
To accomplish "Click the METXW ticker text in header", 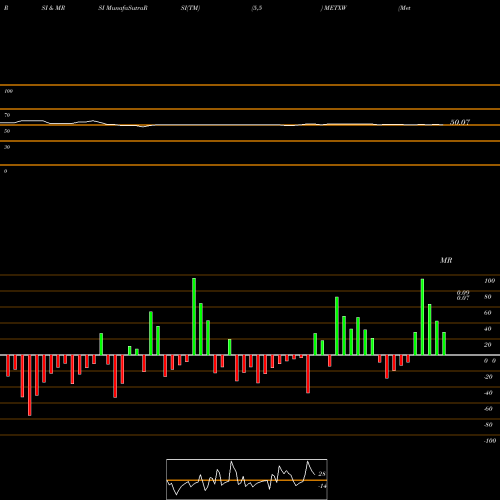I will click(335, 8).
